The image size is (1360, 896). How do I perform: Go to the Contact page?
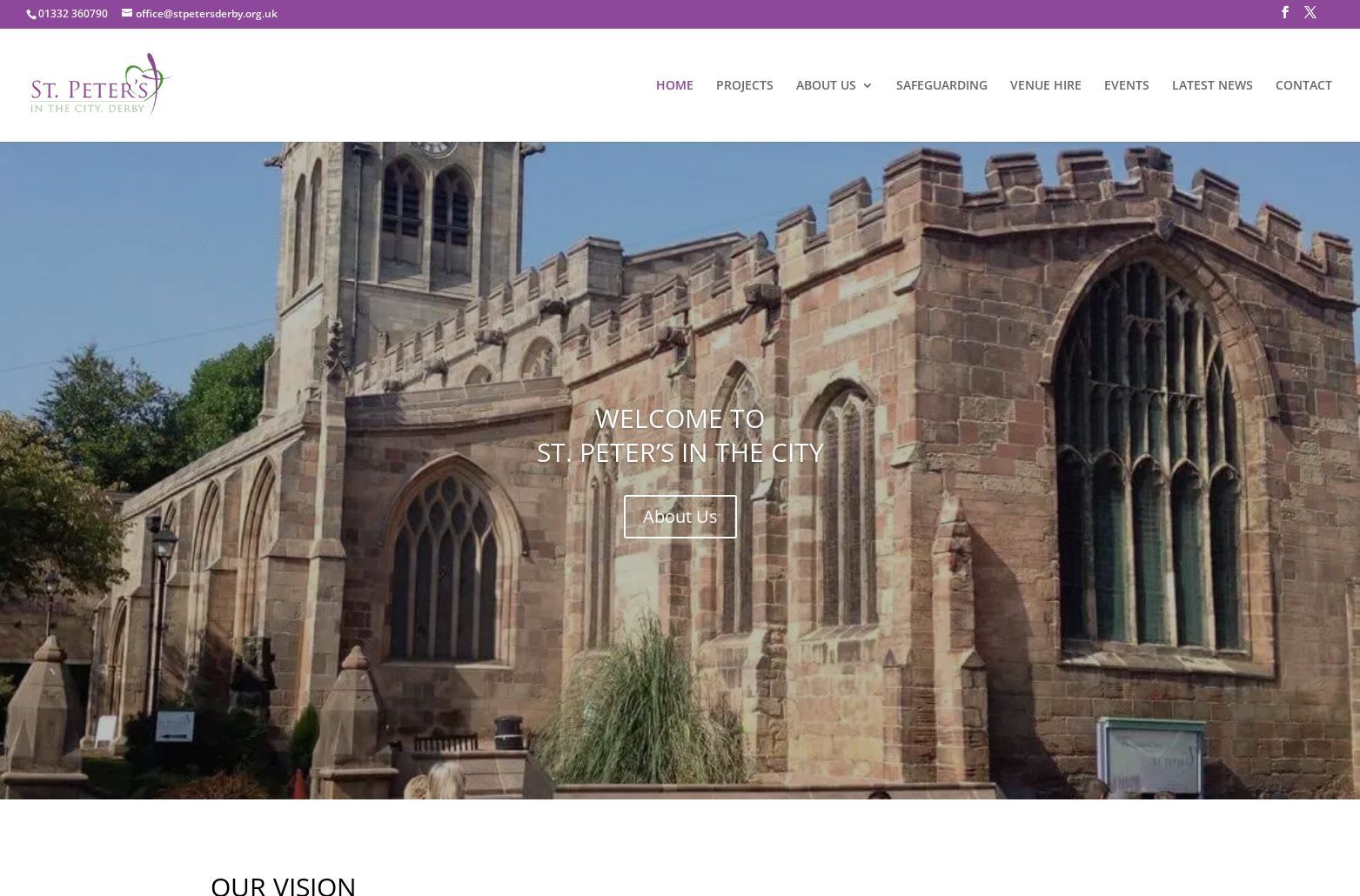click(1303, 84)
